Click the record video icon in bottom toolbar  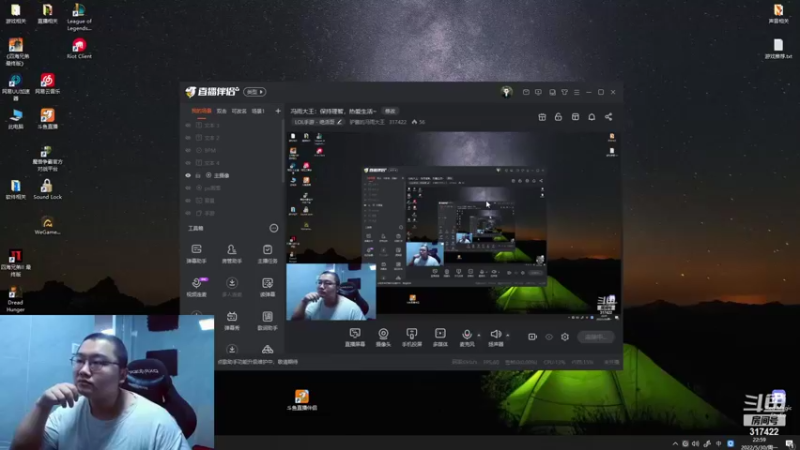click(x=532, y=337)
